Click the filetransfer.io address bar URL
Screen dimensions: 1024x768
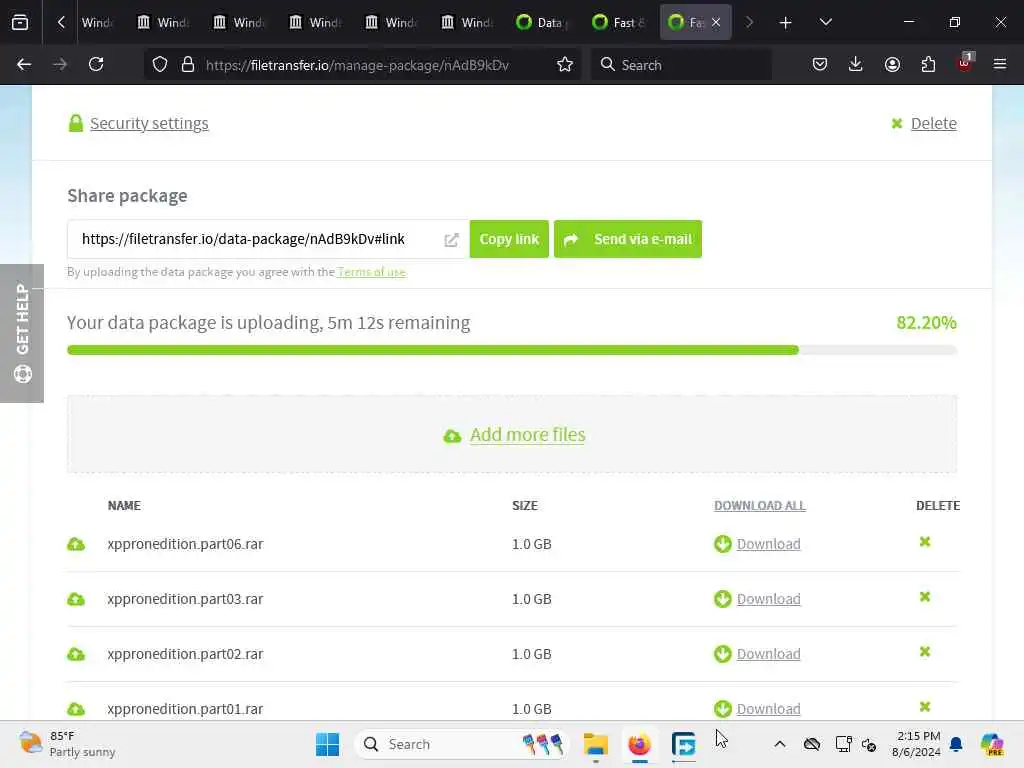pos(357,65)
